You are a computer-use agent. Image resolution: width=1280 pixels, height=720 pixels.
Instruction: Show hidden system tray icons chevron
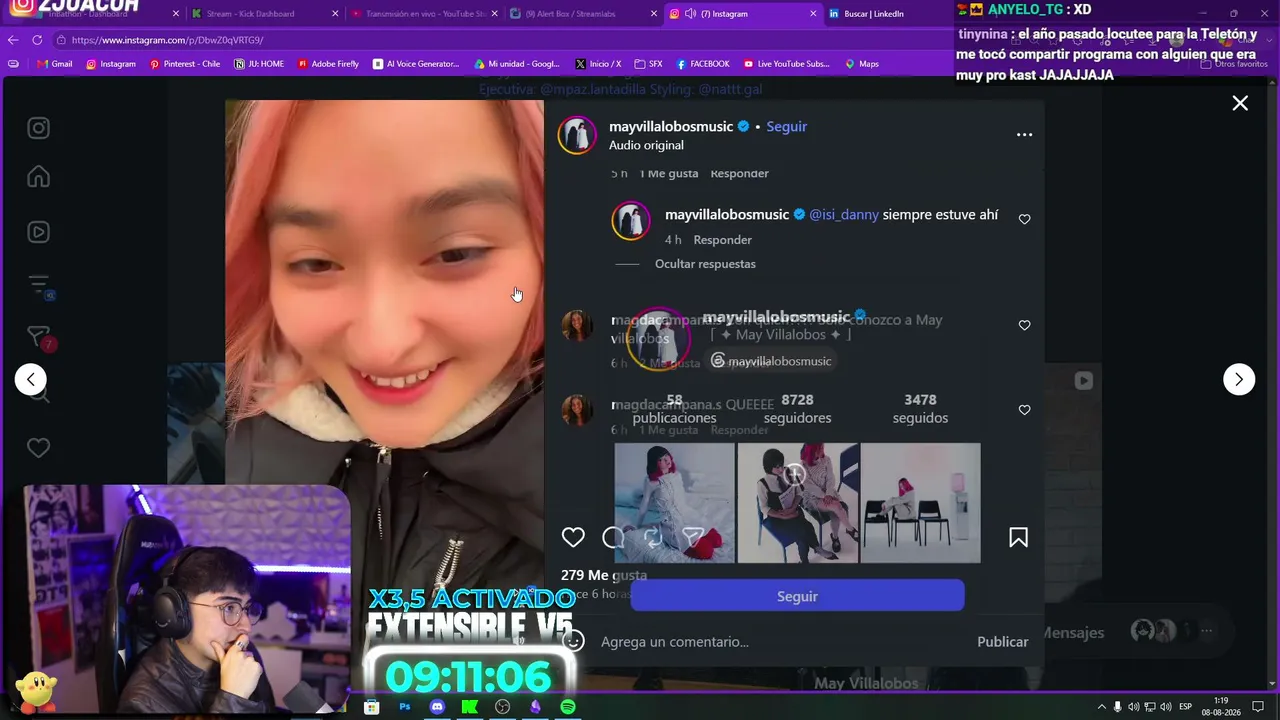tap(1102, 707)
